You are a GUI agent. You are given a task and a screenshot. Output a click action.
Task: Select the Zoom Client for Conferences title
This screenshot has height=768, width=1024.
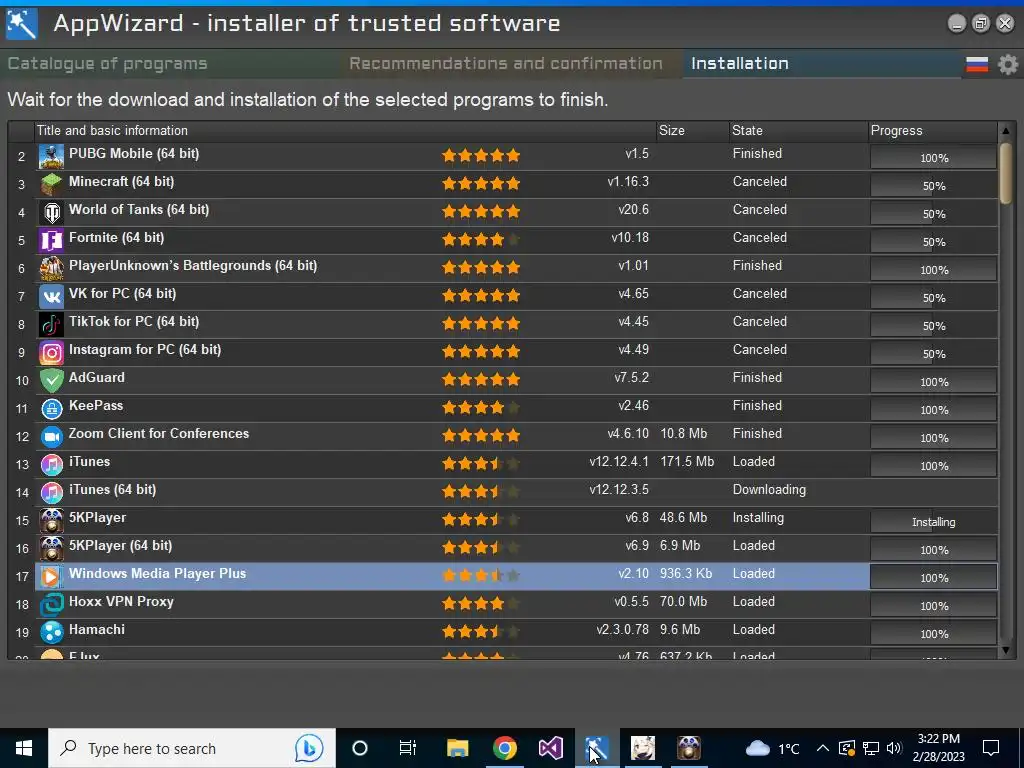click(159, 434)
